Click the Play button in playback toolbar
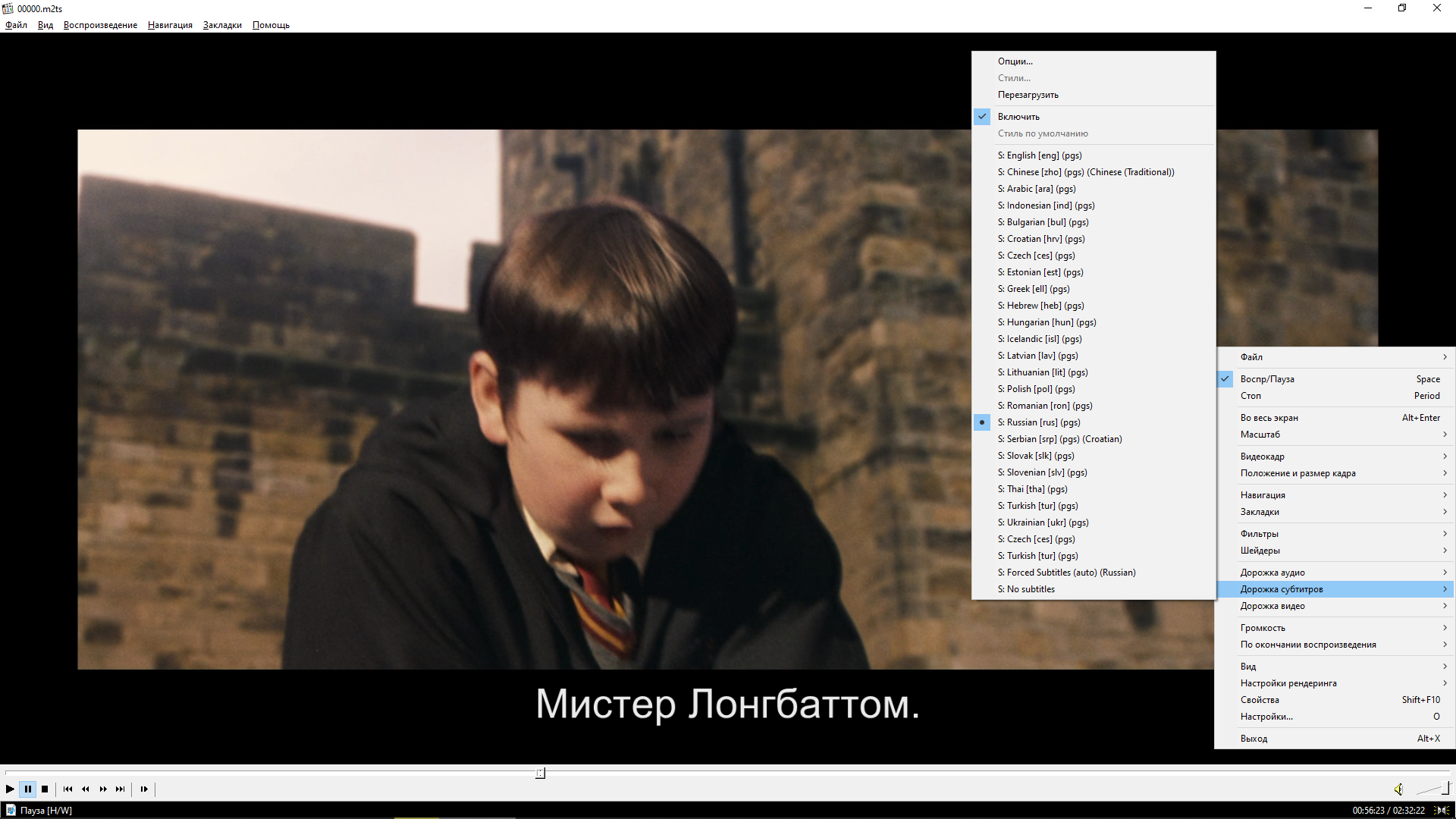Viewport: 1456px width, 819px height. point(10,789)
